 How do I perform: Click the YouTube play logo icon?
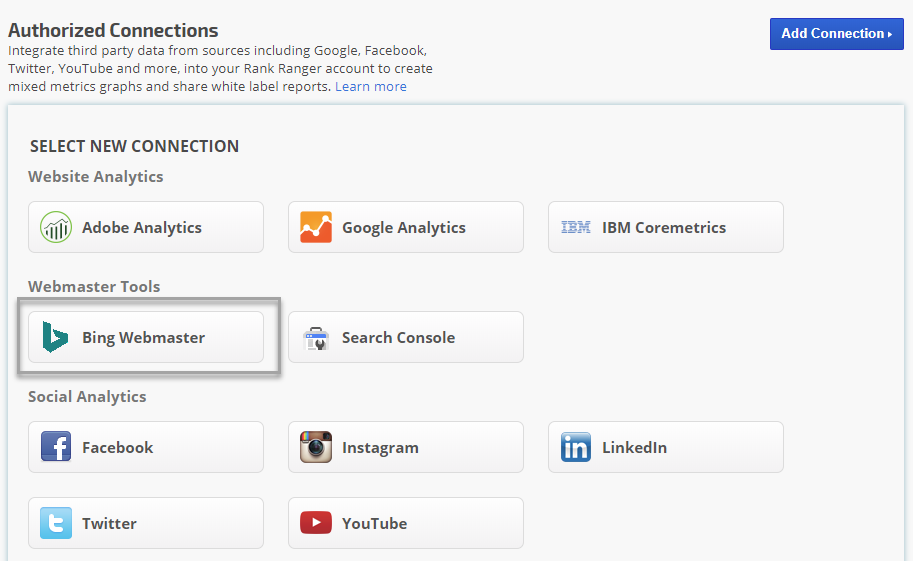click(x=316, y=523)
